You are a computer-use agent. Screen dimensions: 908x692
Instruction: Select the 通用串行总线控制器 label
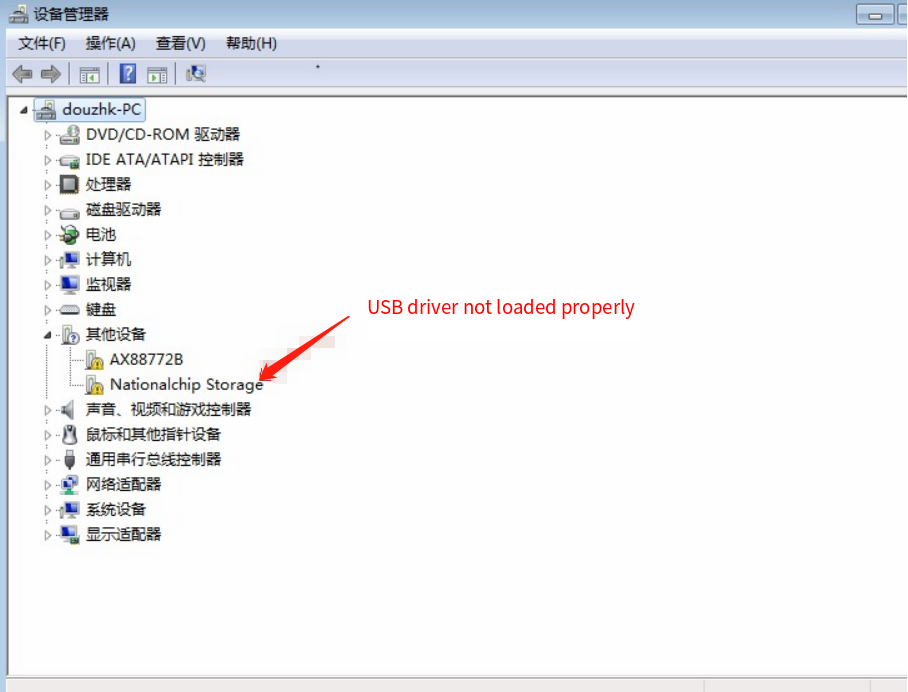(153, 460)
